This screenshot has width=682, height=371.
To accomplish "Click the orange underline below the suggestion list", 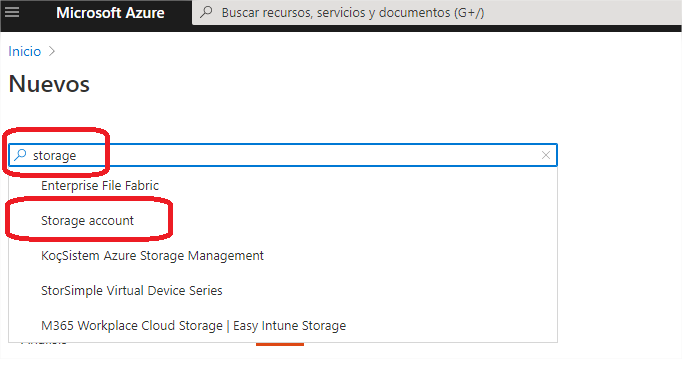I will coord(280,344).
